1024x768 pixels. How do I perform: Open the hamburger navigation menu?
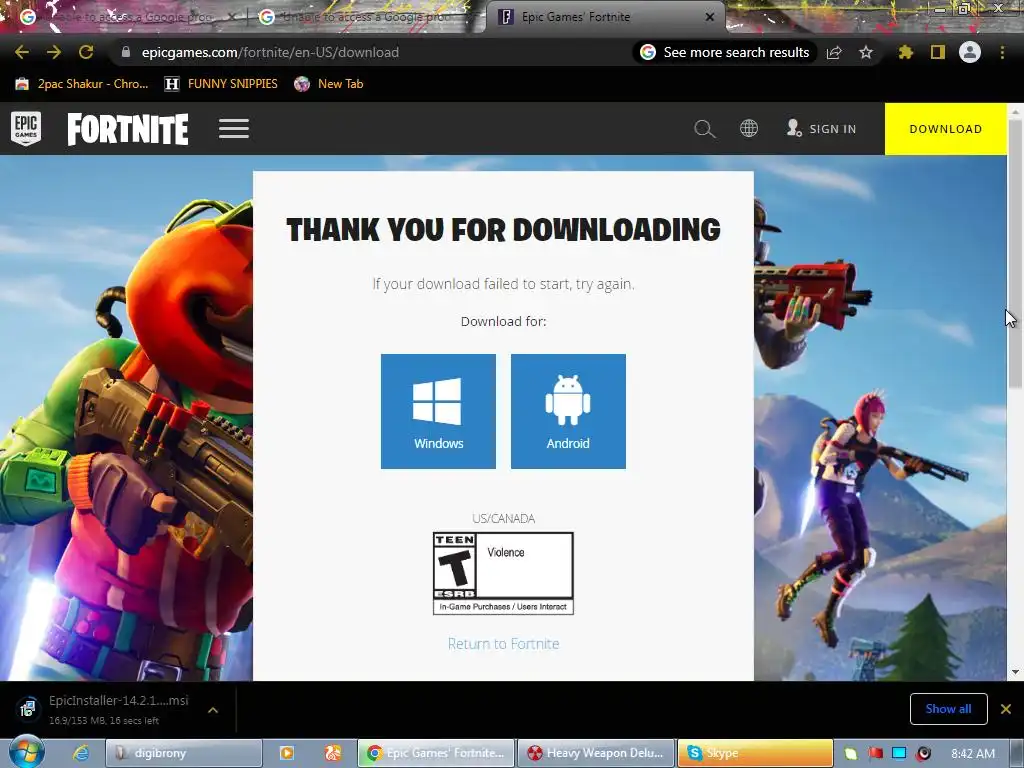(234, 129)
